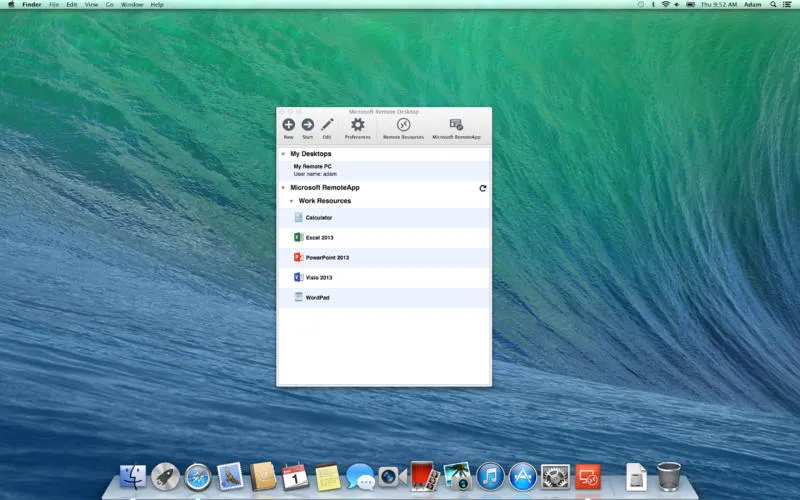Open Remote Resources in the toolbar

(x=403, y=125)
